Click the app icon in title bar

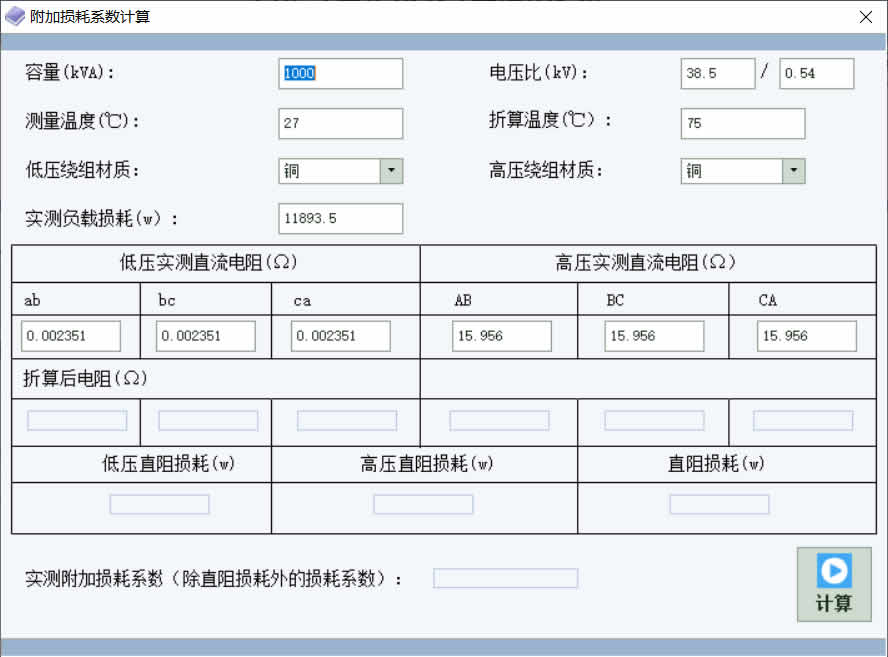[15, 16]
